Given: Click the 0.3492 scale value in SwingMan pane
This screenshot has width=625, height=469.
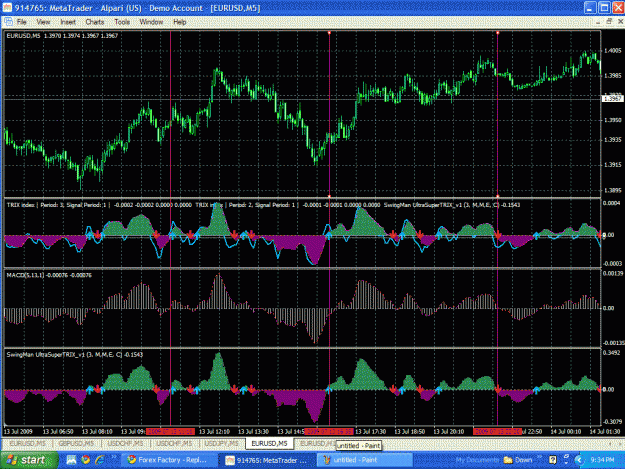Looking at the screenshot, I should (x=612, y=353).
